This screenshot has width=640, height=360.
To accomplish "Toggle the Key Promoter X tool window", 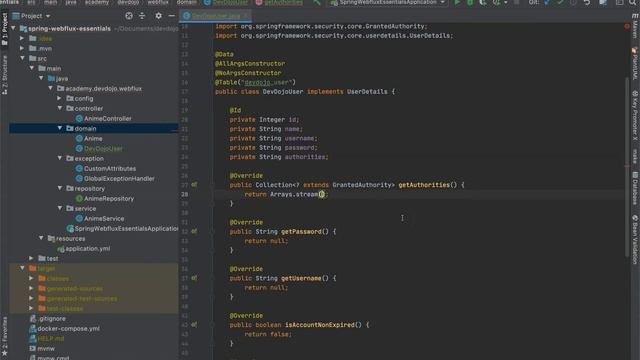I will click(x=635, y=116).
